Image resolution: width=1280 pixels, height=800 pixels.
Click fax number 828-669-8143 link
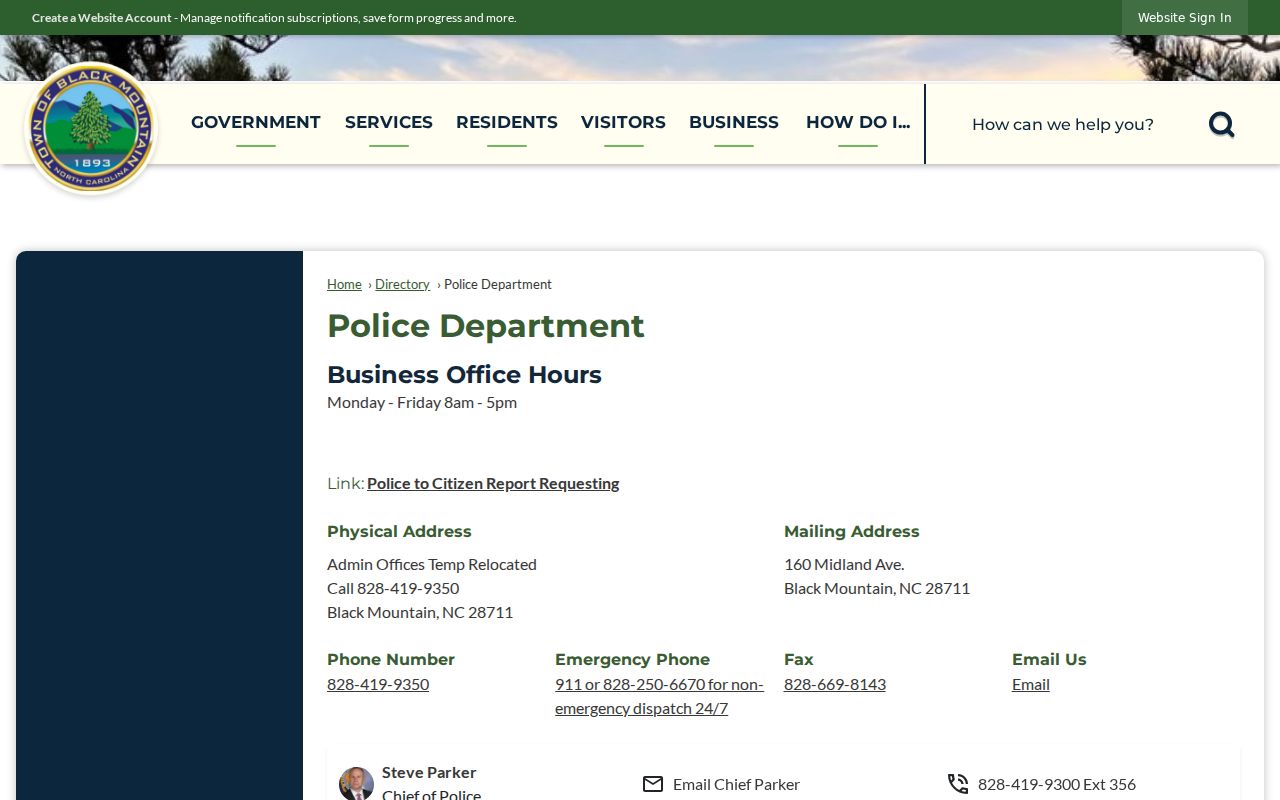click(x=835, y=685)
